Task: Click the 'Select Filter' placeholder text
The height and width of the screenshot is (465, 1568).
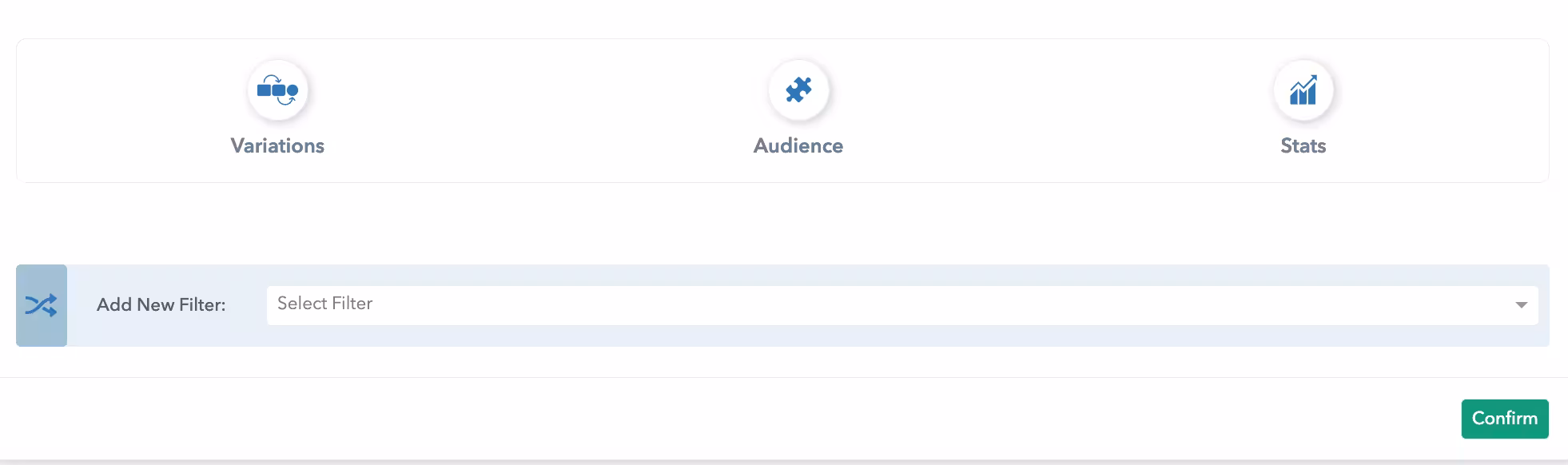Action: click(x=324, y=304)
